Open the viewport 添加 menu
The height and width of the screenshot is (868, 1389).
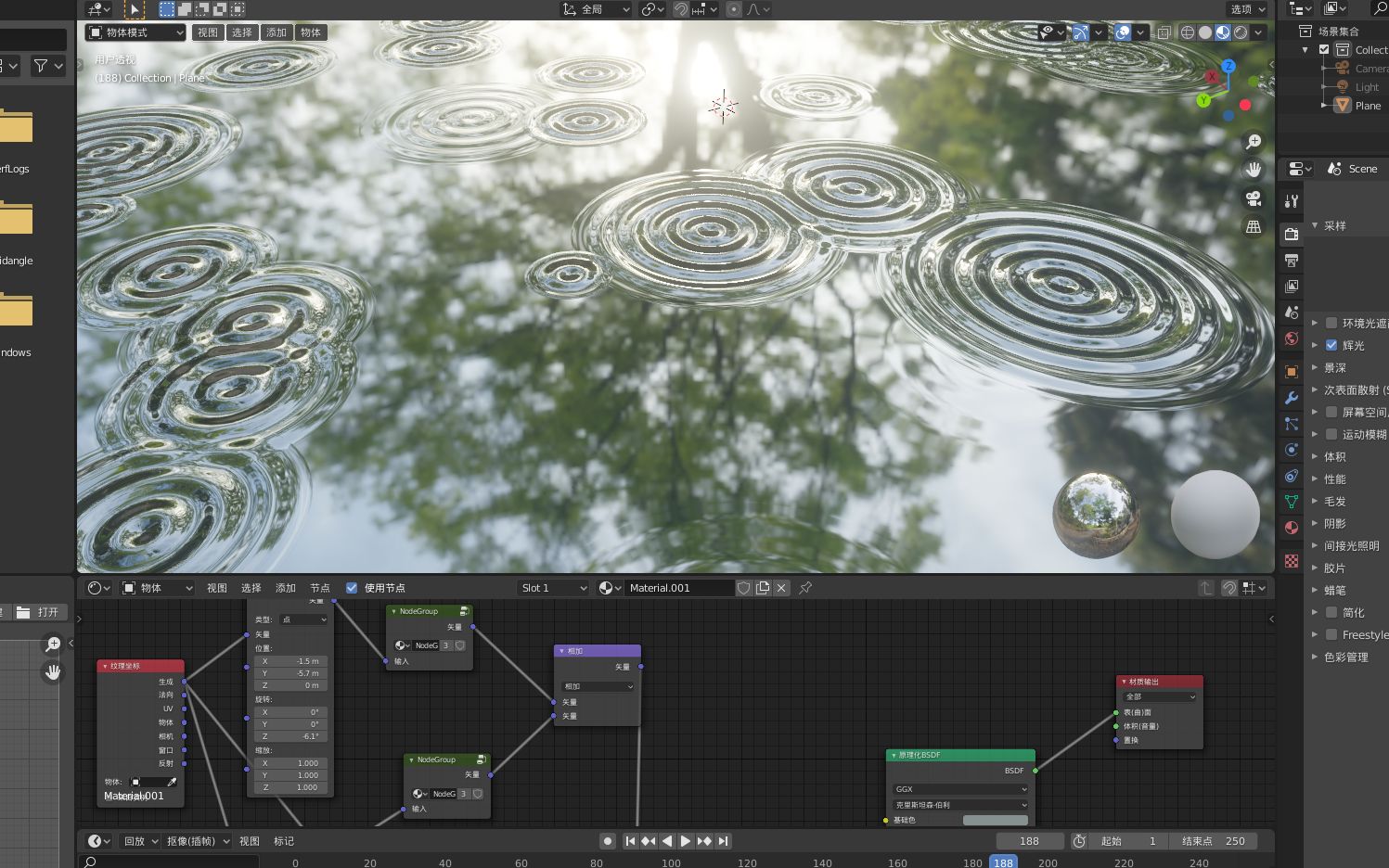coord(277,32)
